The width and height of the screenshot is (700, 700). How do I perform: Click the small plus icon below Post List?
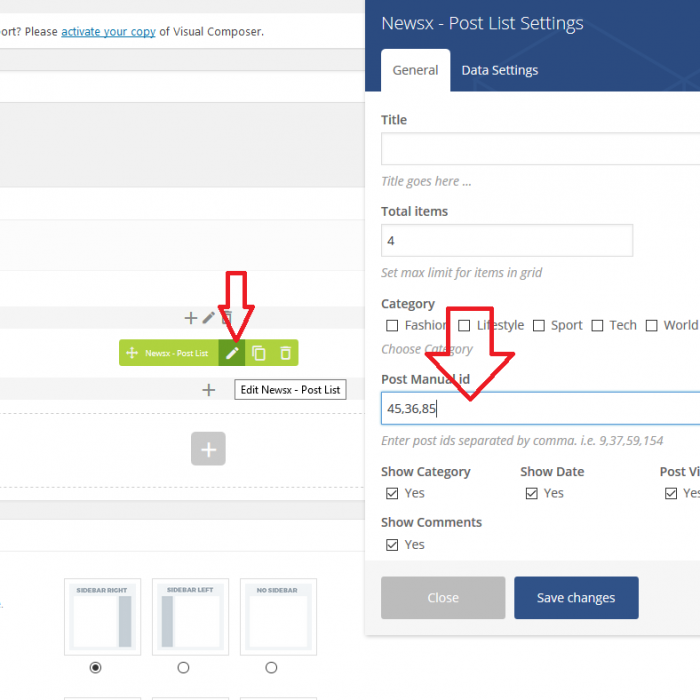[208, 390]
